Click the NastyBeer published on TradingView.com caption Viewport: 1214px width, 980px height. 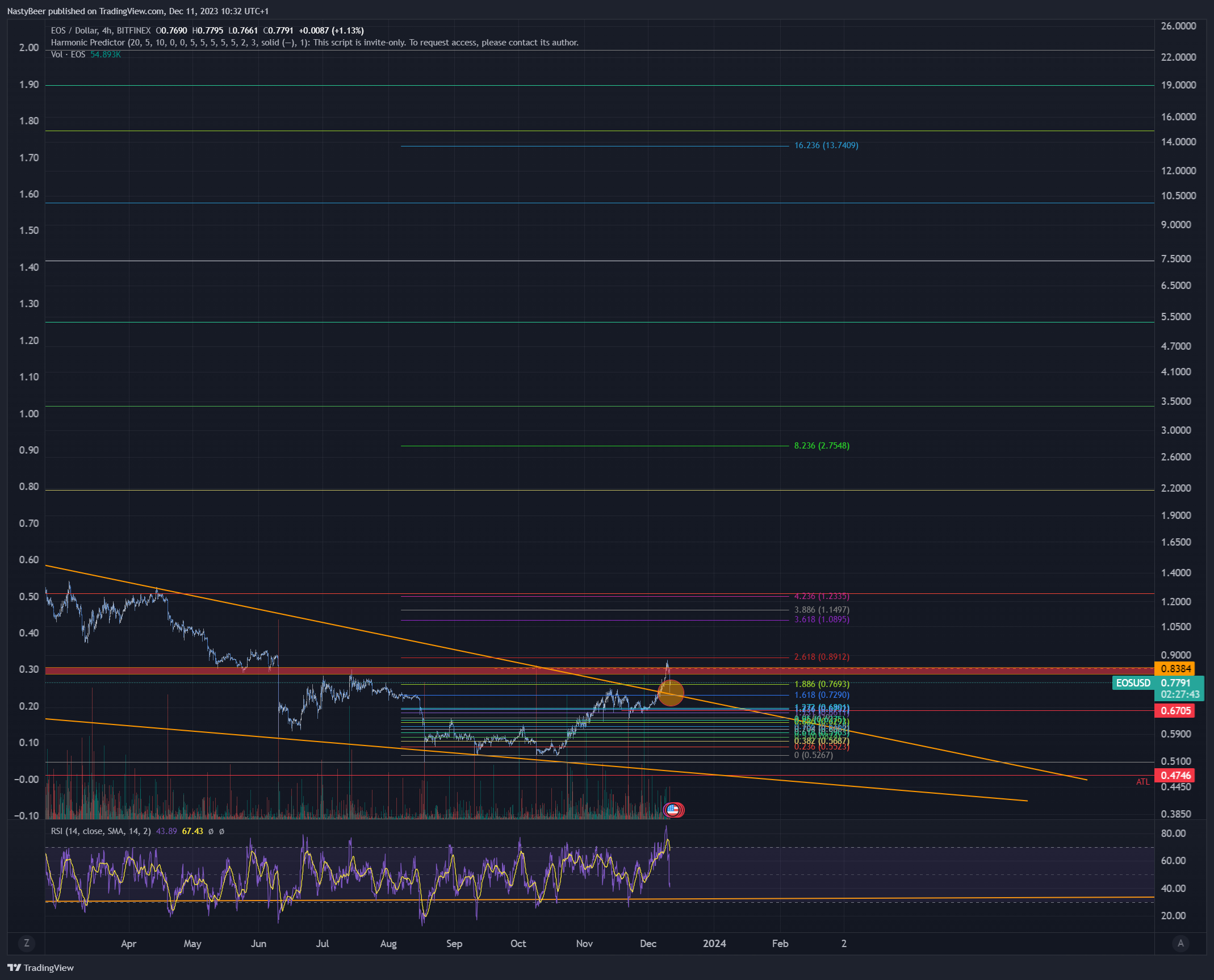(138, 11)
